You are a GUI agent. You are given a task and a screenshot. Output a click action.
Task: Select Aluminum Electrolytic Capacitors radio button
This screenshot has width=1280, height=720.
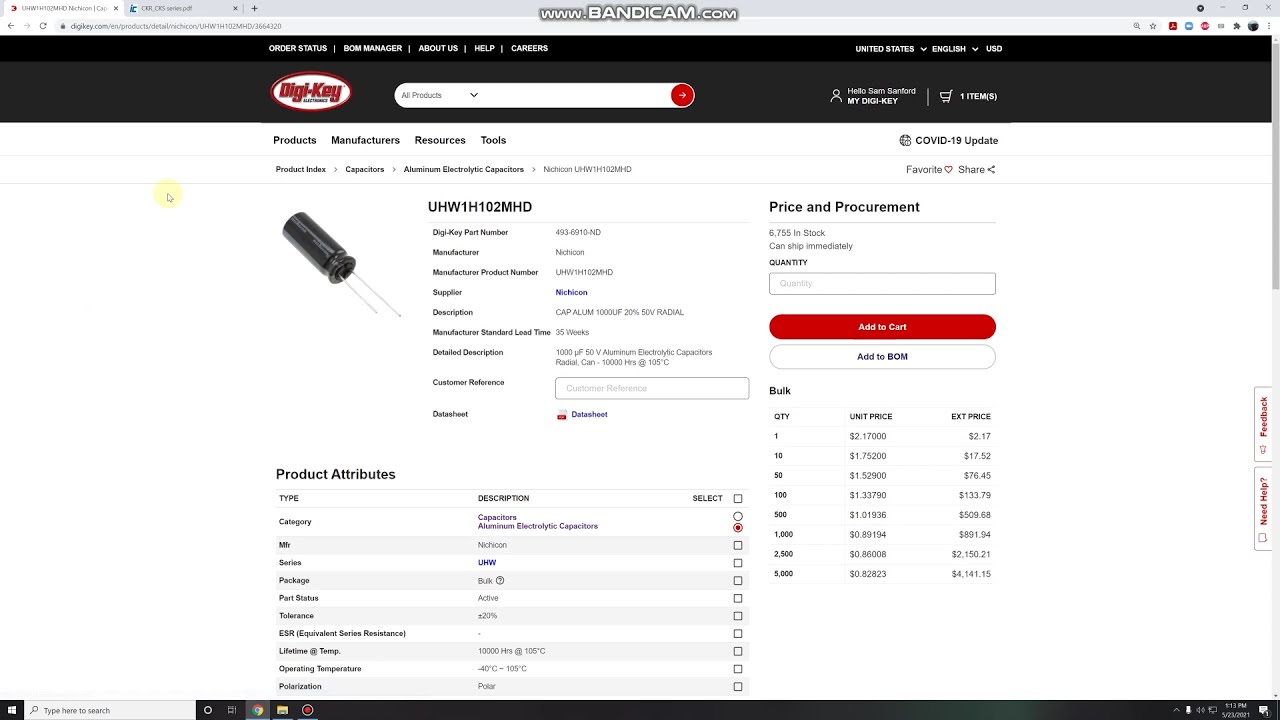[x=738, y=527]
